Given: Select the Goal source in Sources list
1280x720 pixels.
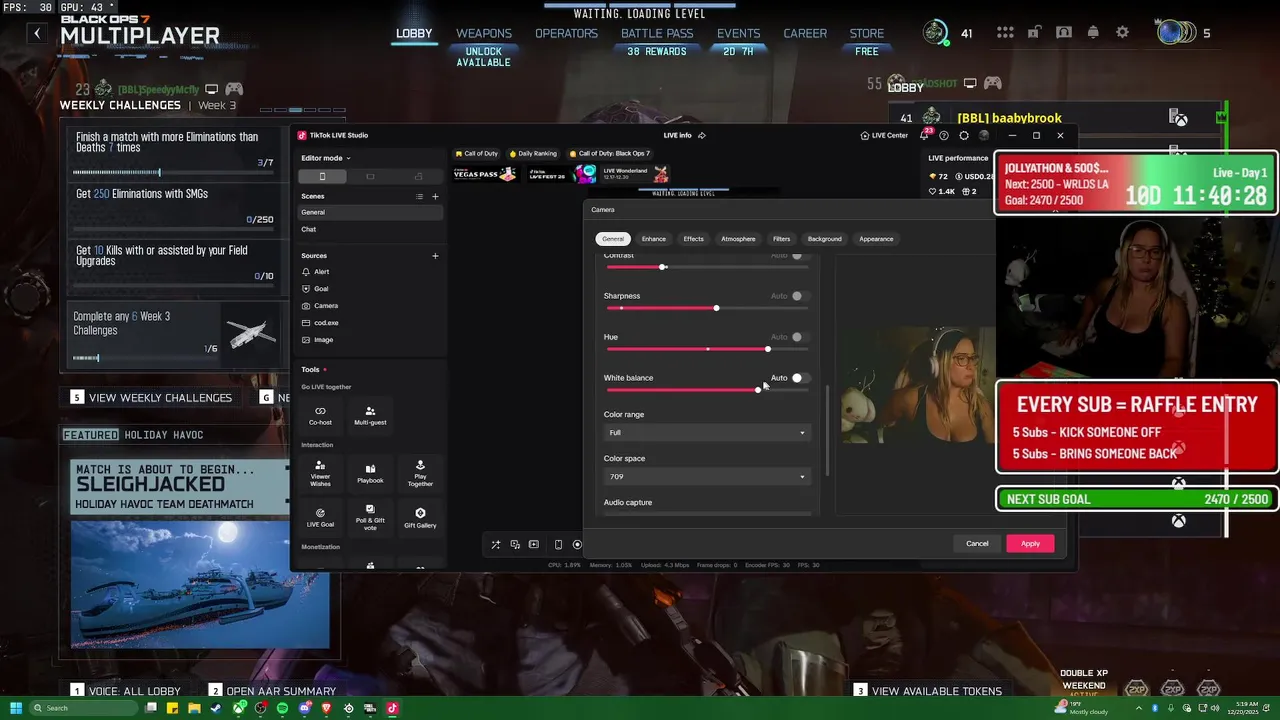Looking at the screenshot, I should pos(369,289).
